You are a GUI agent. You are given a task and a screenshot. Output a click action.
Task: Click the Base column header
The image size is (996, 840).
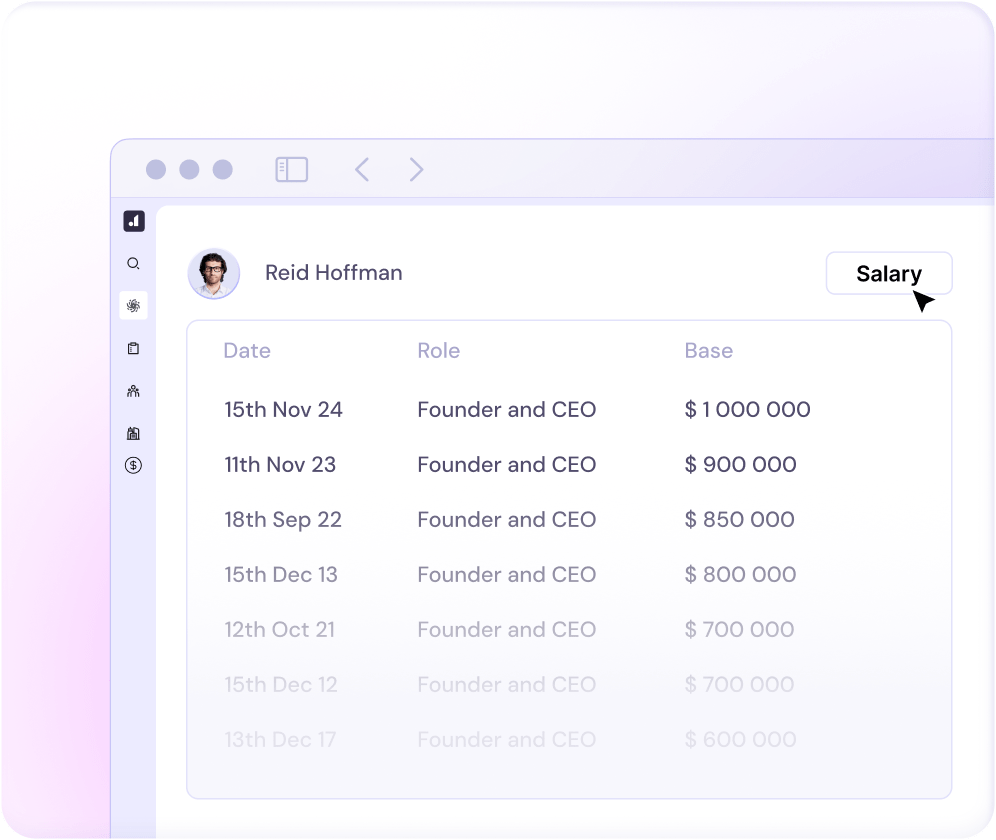(708, 351)
